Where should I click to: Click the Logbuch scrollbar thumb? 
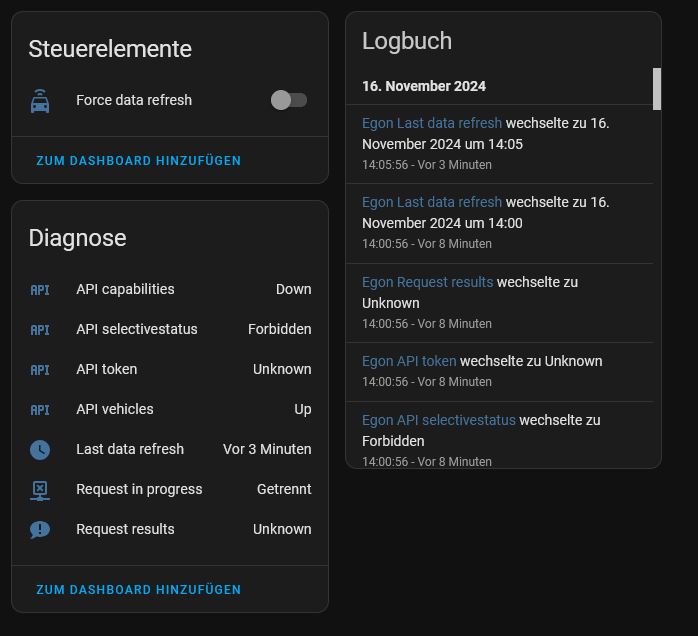(657, 89)
